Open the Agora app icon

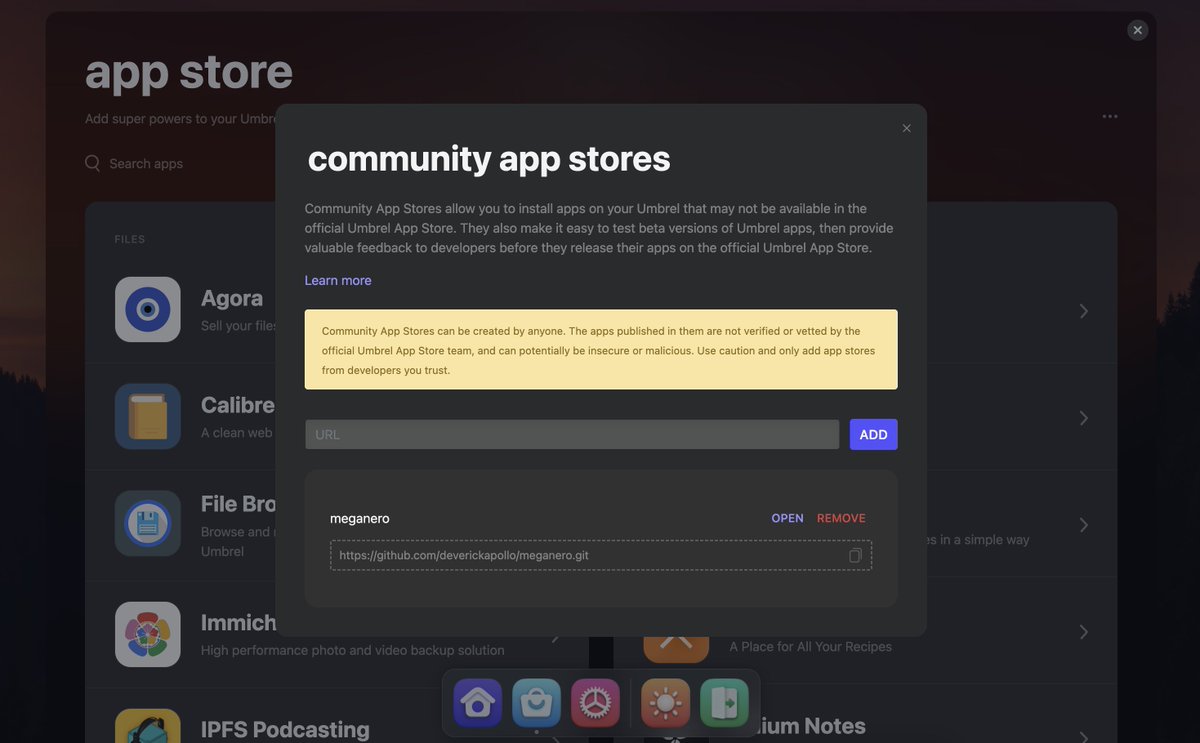148,311
